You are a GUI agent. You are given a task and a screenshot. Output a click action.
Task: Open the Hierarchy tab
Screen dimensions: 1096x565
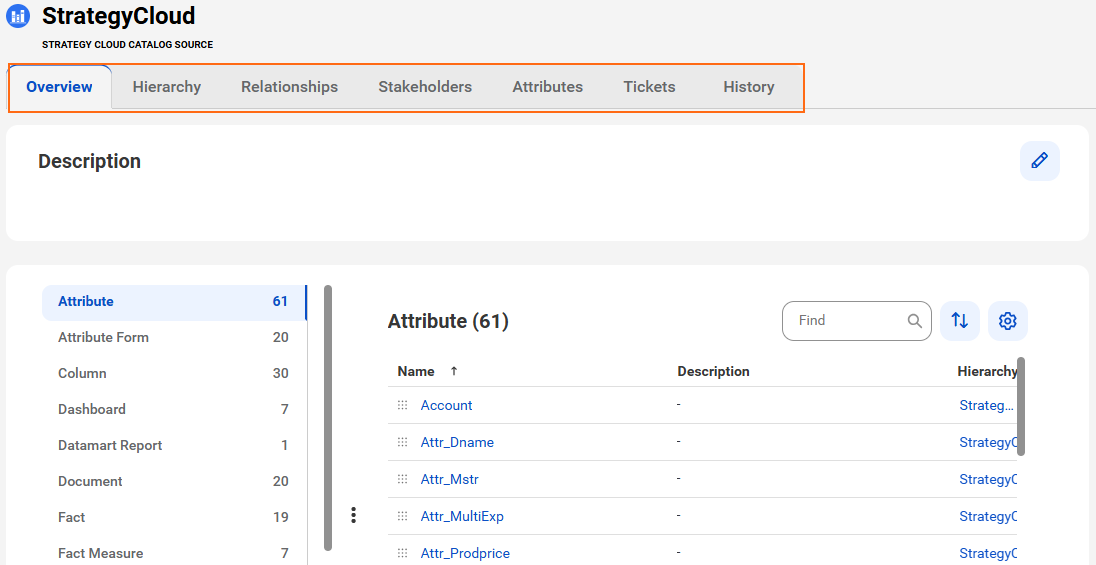(x=166, y=87)
